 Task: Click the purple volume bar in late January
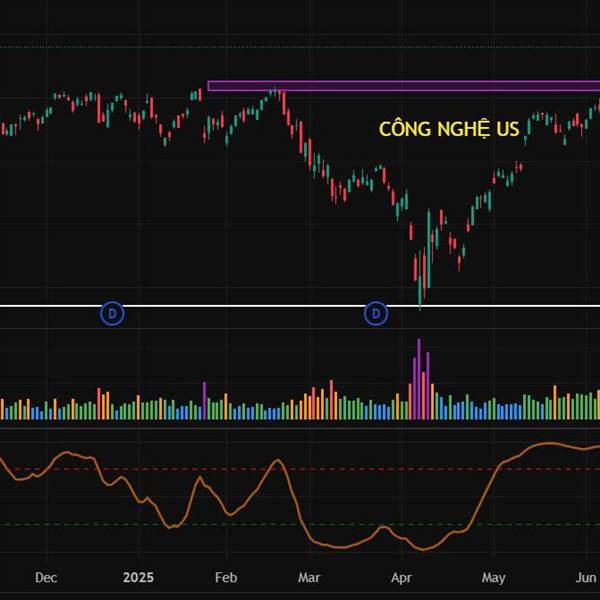204,400
